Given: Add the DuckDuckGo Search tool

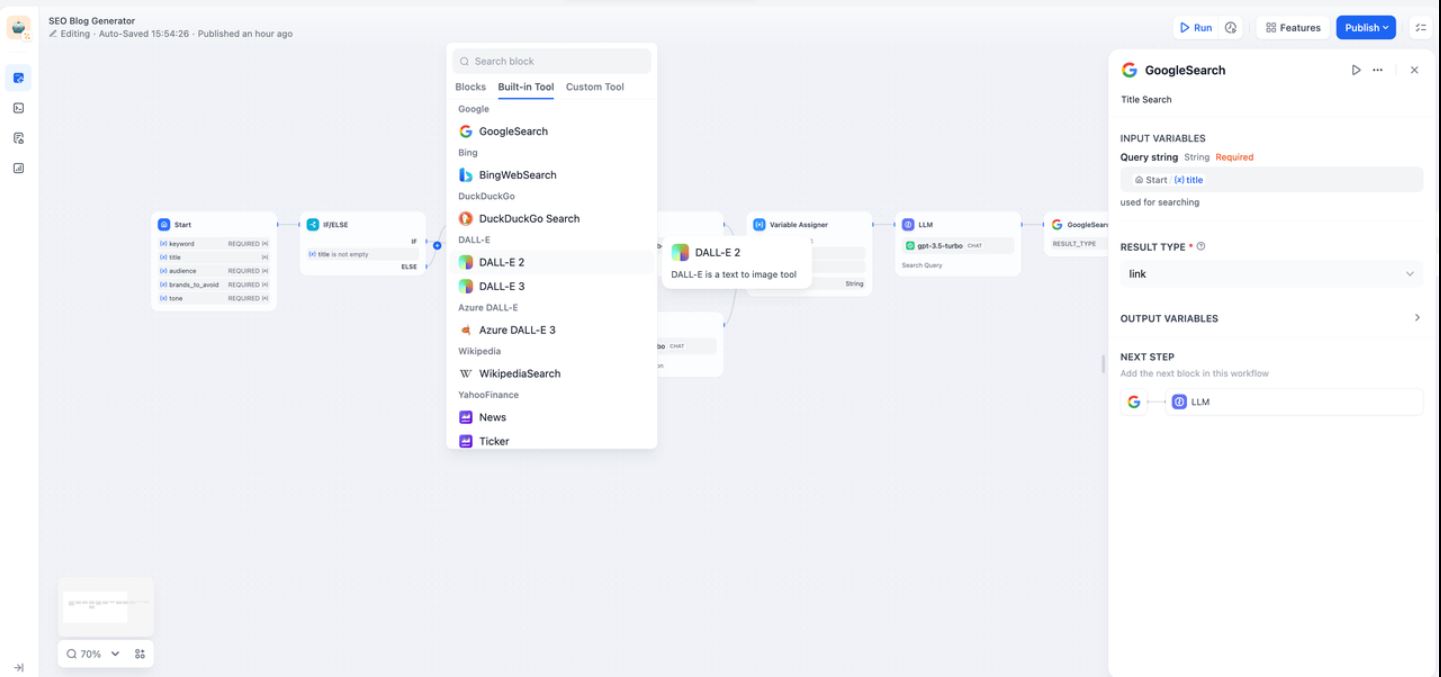Looking at the screenshot, I should [528, 219].
